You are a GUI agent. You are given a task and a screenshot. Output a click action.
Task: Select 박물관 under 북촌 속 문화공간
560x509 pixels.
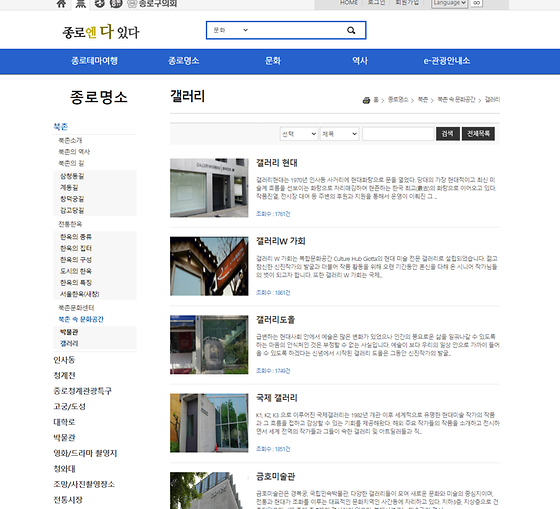[x=69, y=332]
